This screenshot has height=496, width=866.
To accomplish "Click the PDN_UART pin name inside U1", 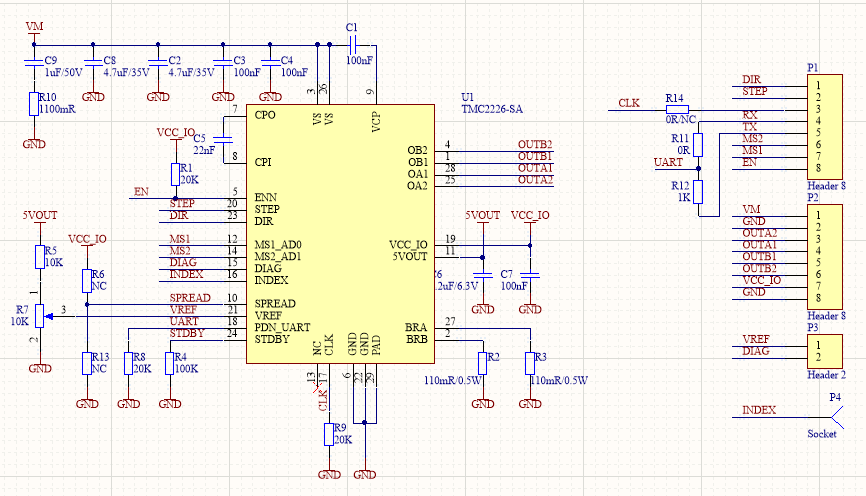I will point(282,328).
